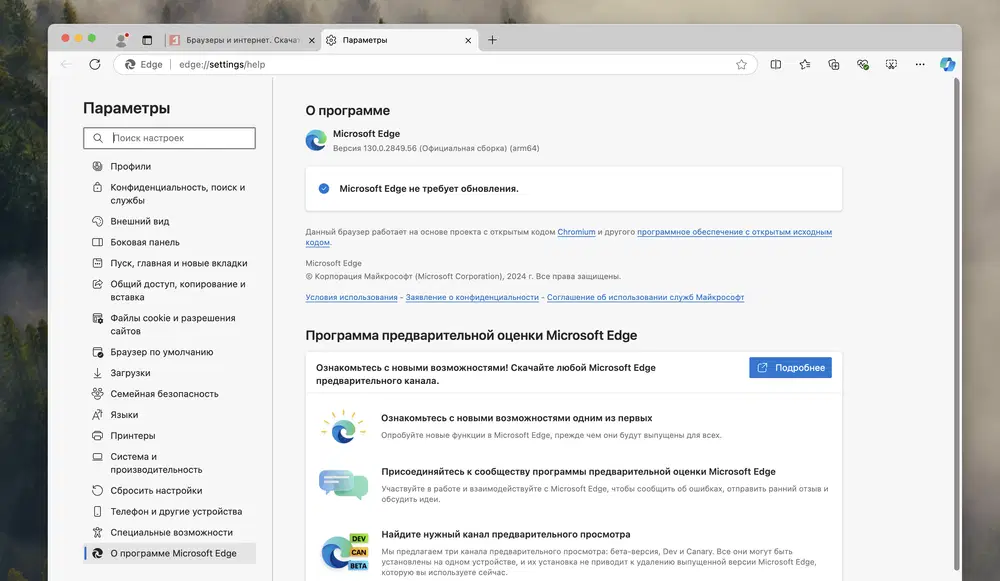Reload the page with the refresh icon
This screenshot has height=581, width=1000.
[94, 64]
